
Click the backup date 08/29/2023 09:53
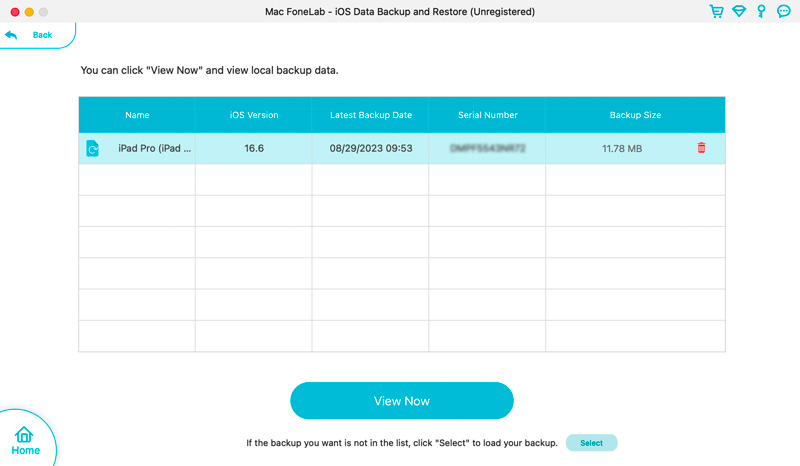pyautogui.click(x=371, y=148)
